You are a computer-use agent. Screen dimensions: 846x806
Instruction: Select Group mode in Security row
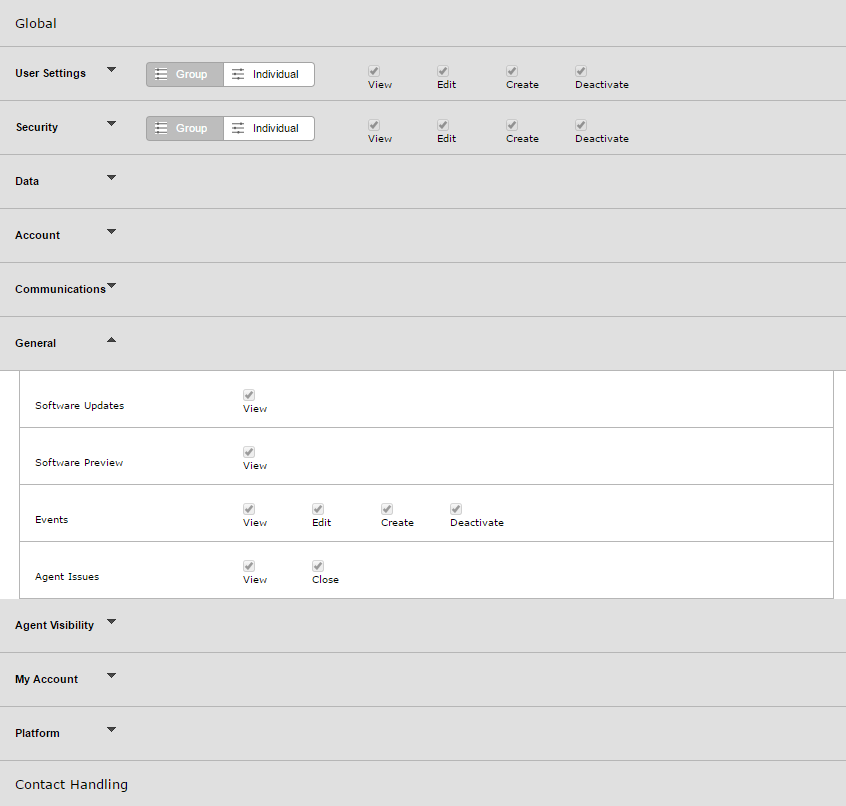185,128
